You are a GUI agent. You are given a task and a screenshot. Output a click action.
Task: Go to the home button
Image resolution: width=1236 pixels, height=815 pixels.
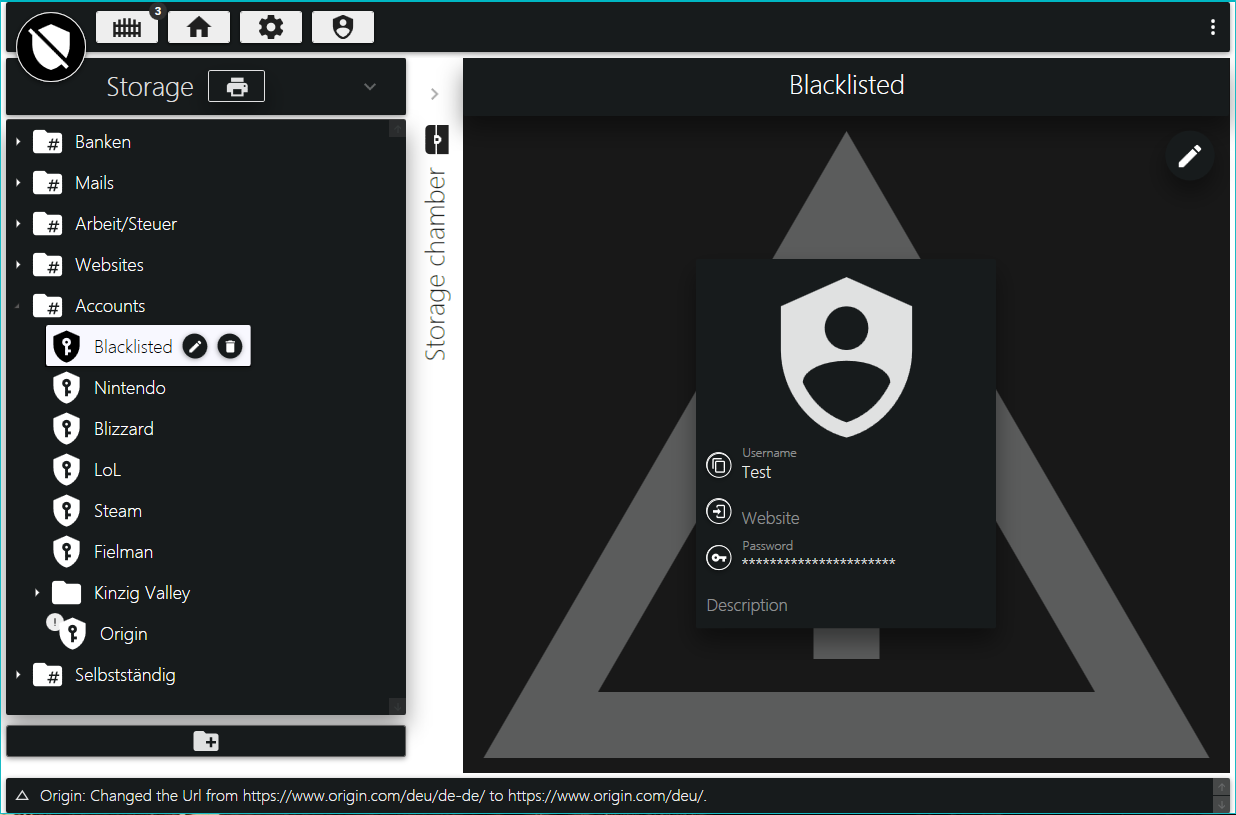pyautogui.click(x=199, y=27)
